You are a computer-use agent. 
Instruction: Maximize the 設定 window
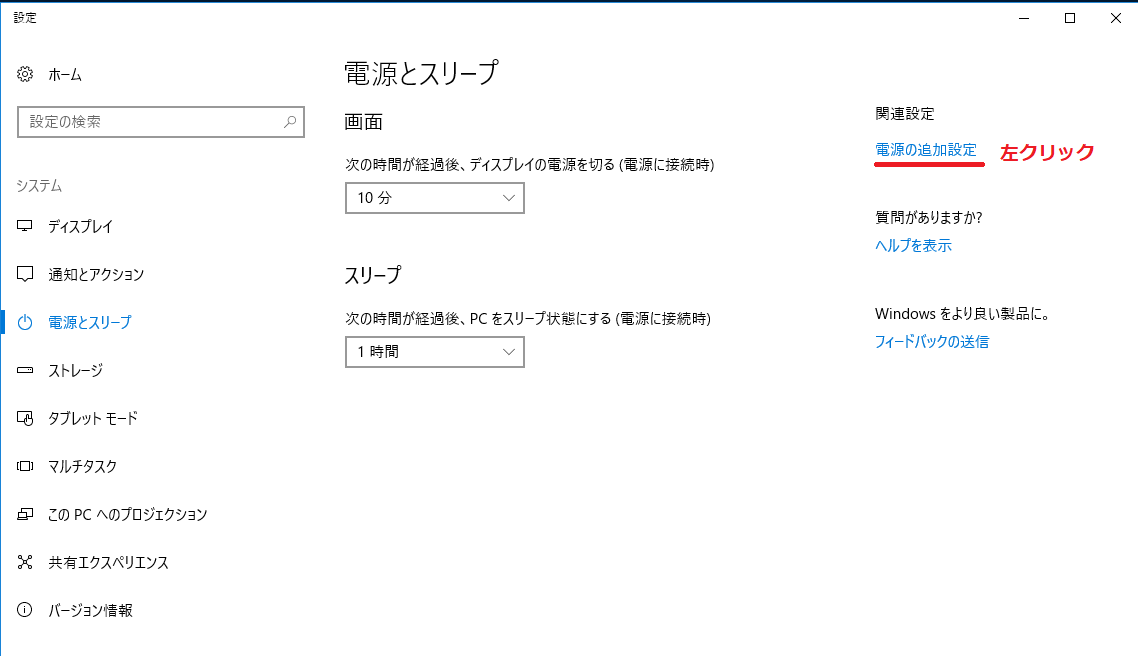(x=1070, y=18)
